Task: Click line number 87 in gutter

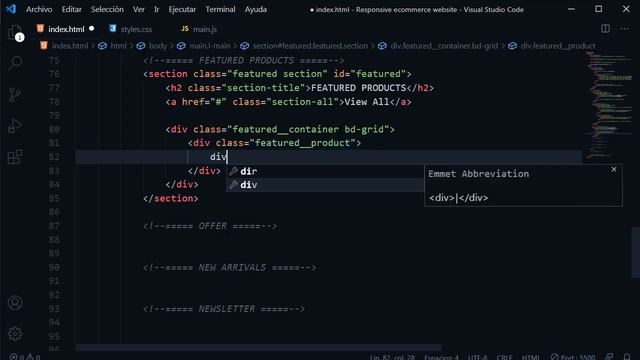Action: coord(54,226)
